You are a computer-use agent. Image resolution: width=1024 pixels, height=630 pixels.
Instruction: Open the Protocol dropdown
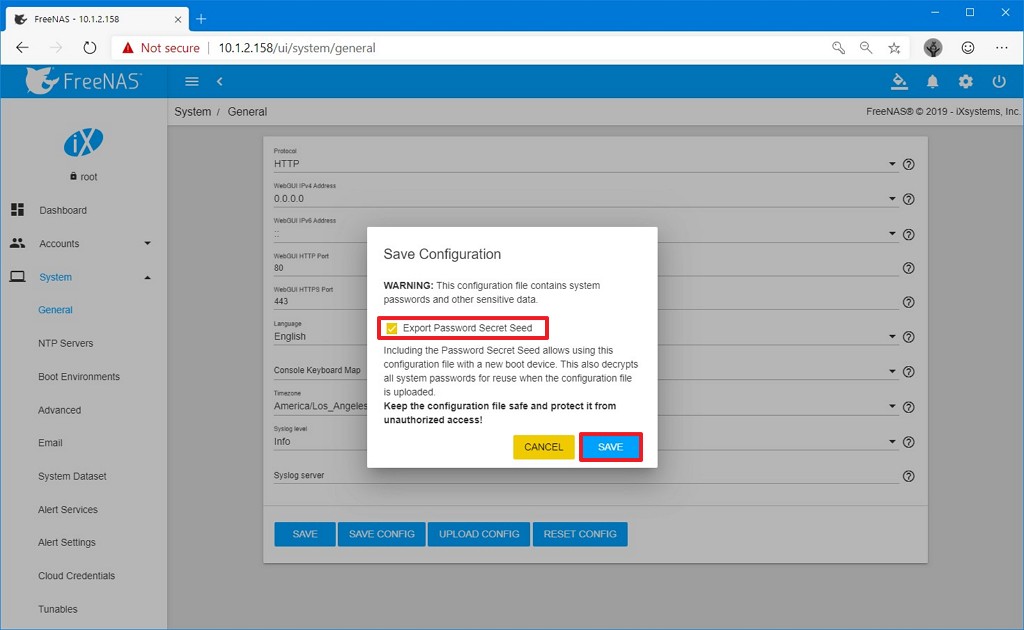click(x=584, y=164)
